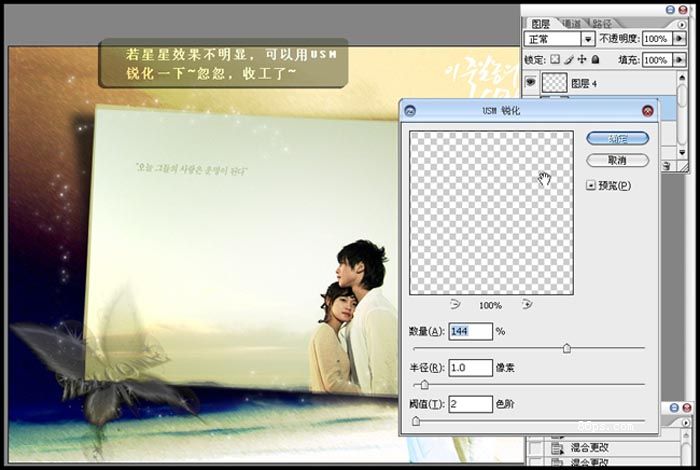Click the 半径(R) label
The height and width of the screenshot is (470, 700).
click(x=427, y=368)
